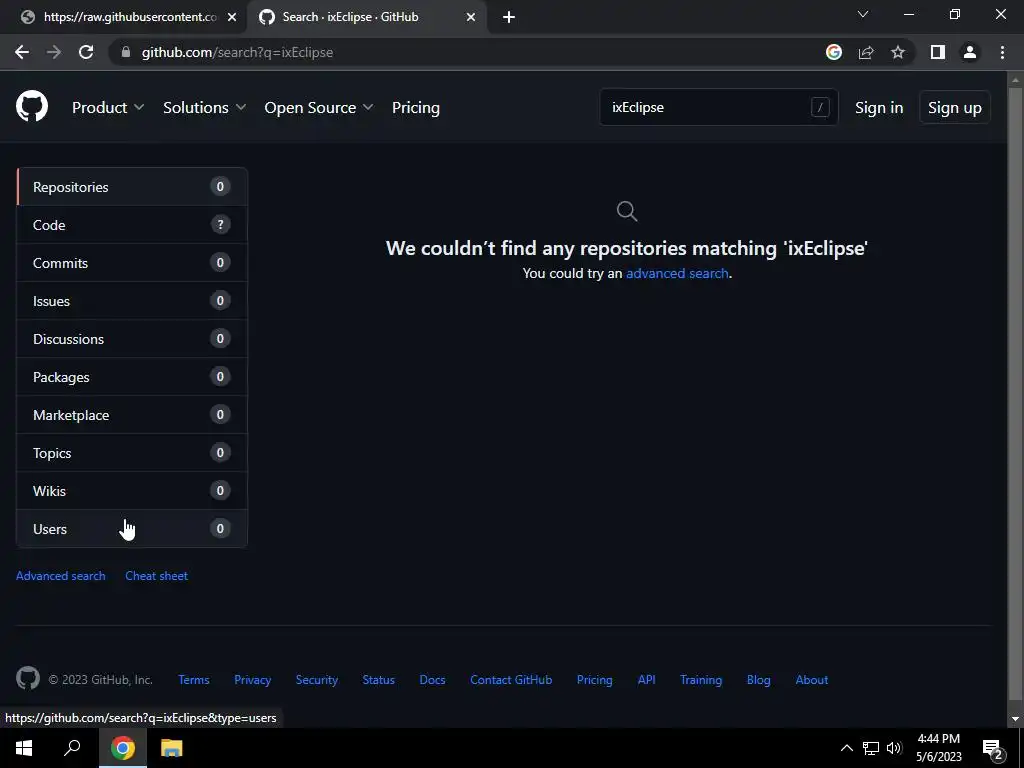
Task: Open About footer link
Action: (812, 679)
